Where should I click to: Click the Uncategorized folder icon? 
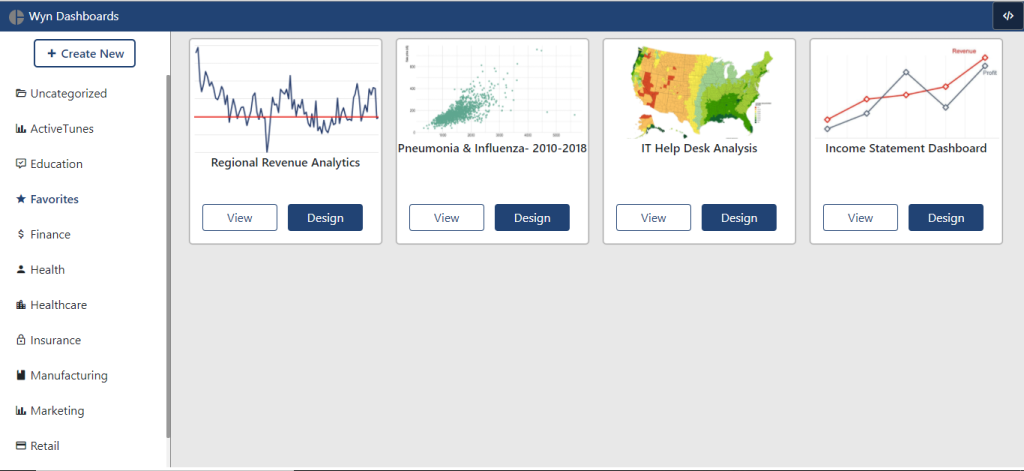[x=21, y=94]
